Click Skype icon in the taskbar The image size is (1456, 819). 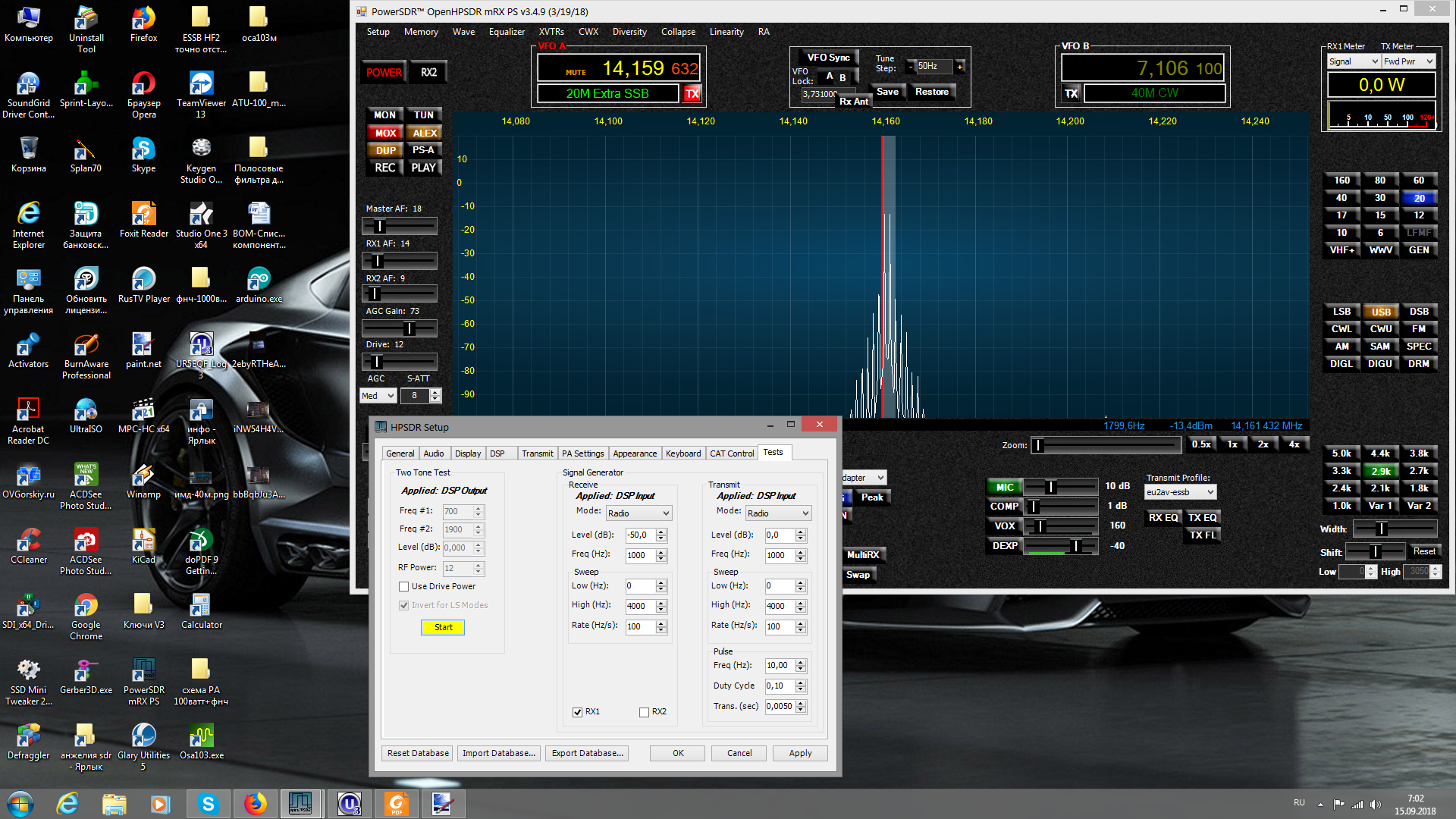click(x=208, y=804)
